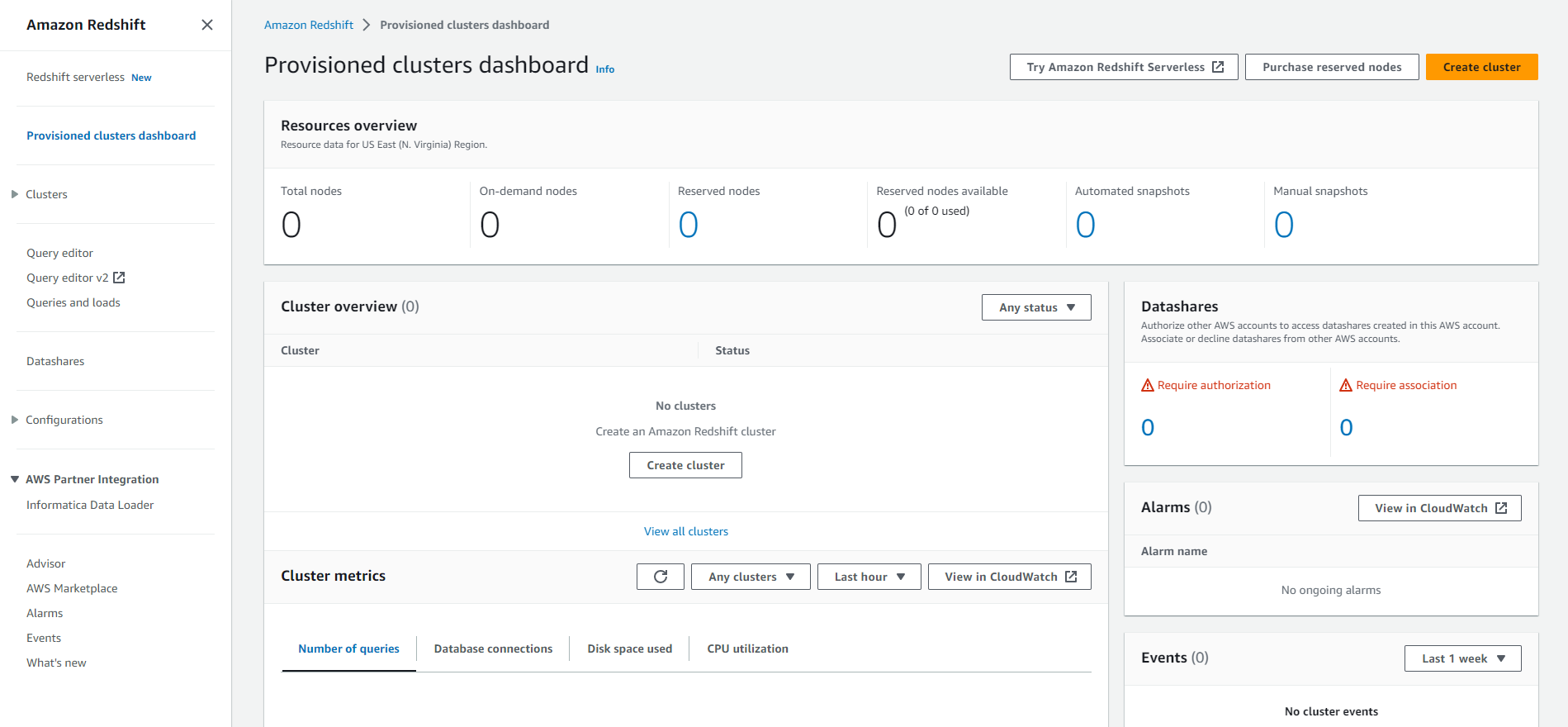Open the Last hour time range dropdown
This screenshot has width=1568, height=727.
point(869,577)
